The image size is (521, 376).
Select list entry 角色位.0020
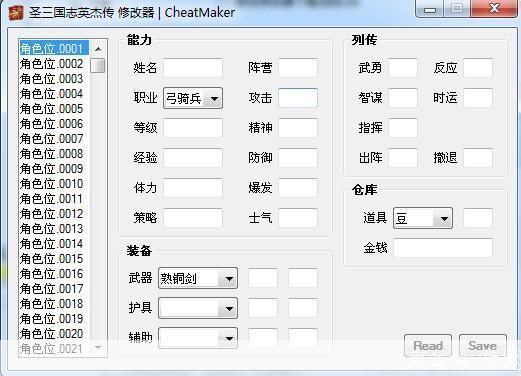[54, 334]
